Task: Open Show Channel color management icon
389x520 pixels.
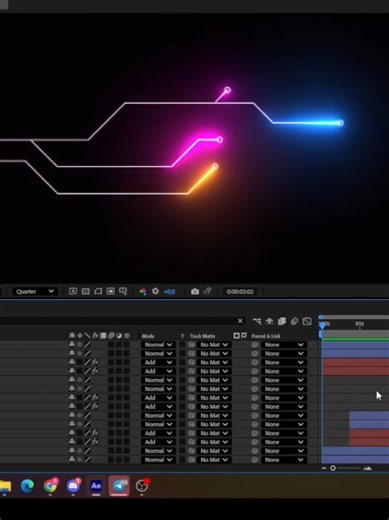Action: [x=143, y=291]
